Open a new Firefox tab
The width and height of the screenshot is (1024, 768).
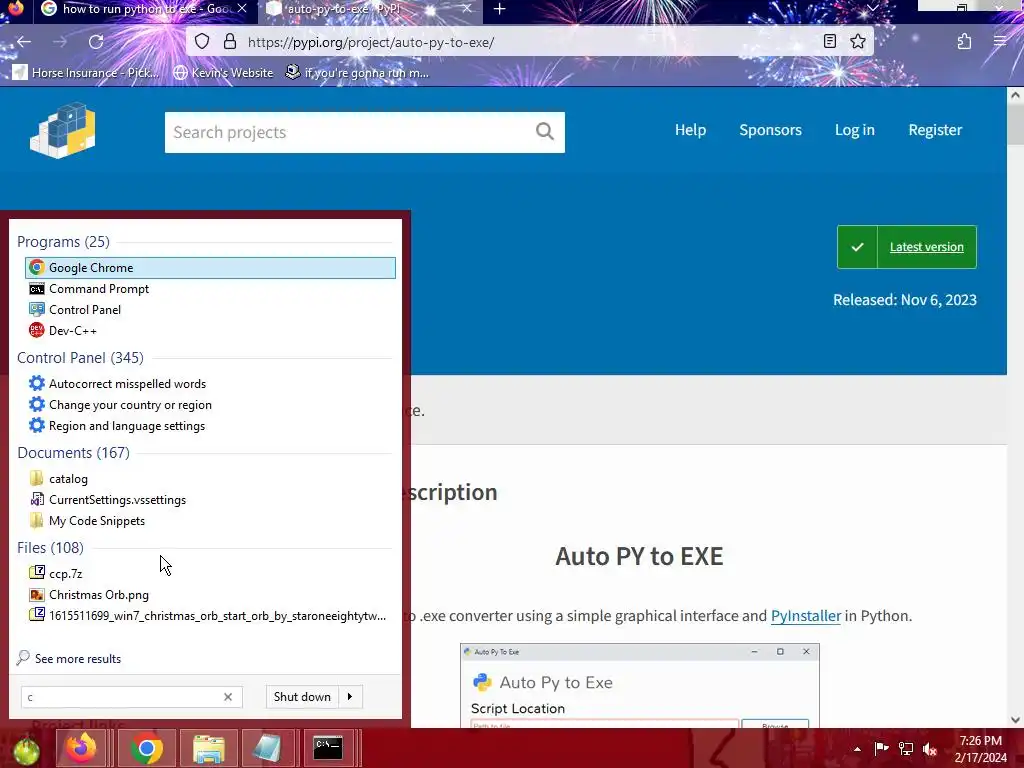click(500, 8)
